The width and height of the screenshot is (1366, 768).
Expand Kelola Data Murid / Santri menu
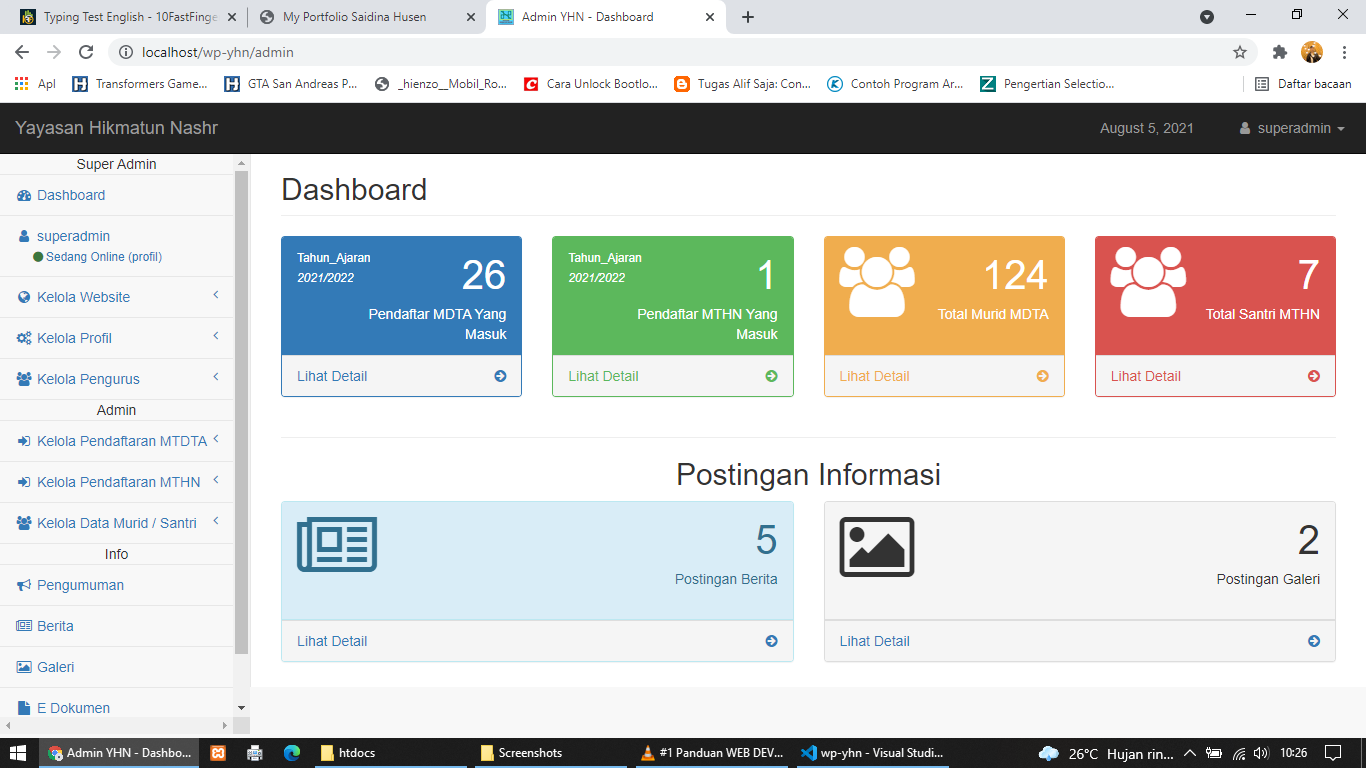pos(116,523)
